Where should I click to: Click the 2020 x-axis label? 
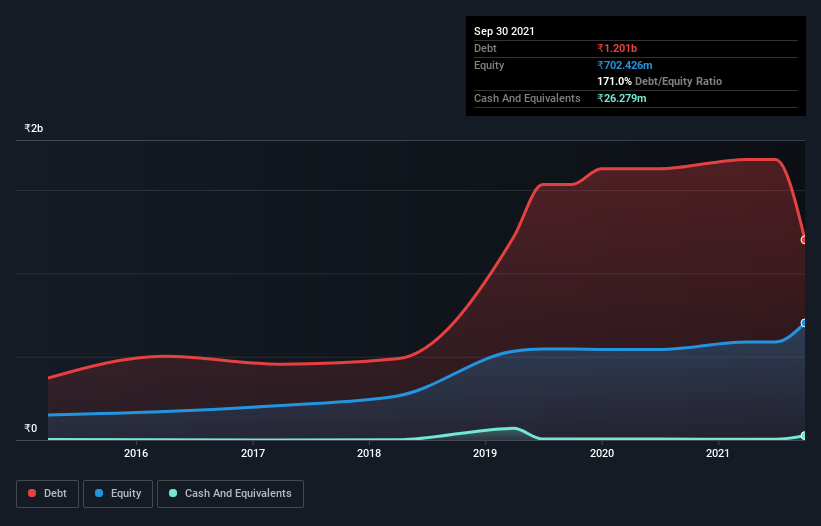point(602,453)
